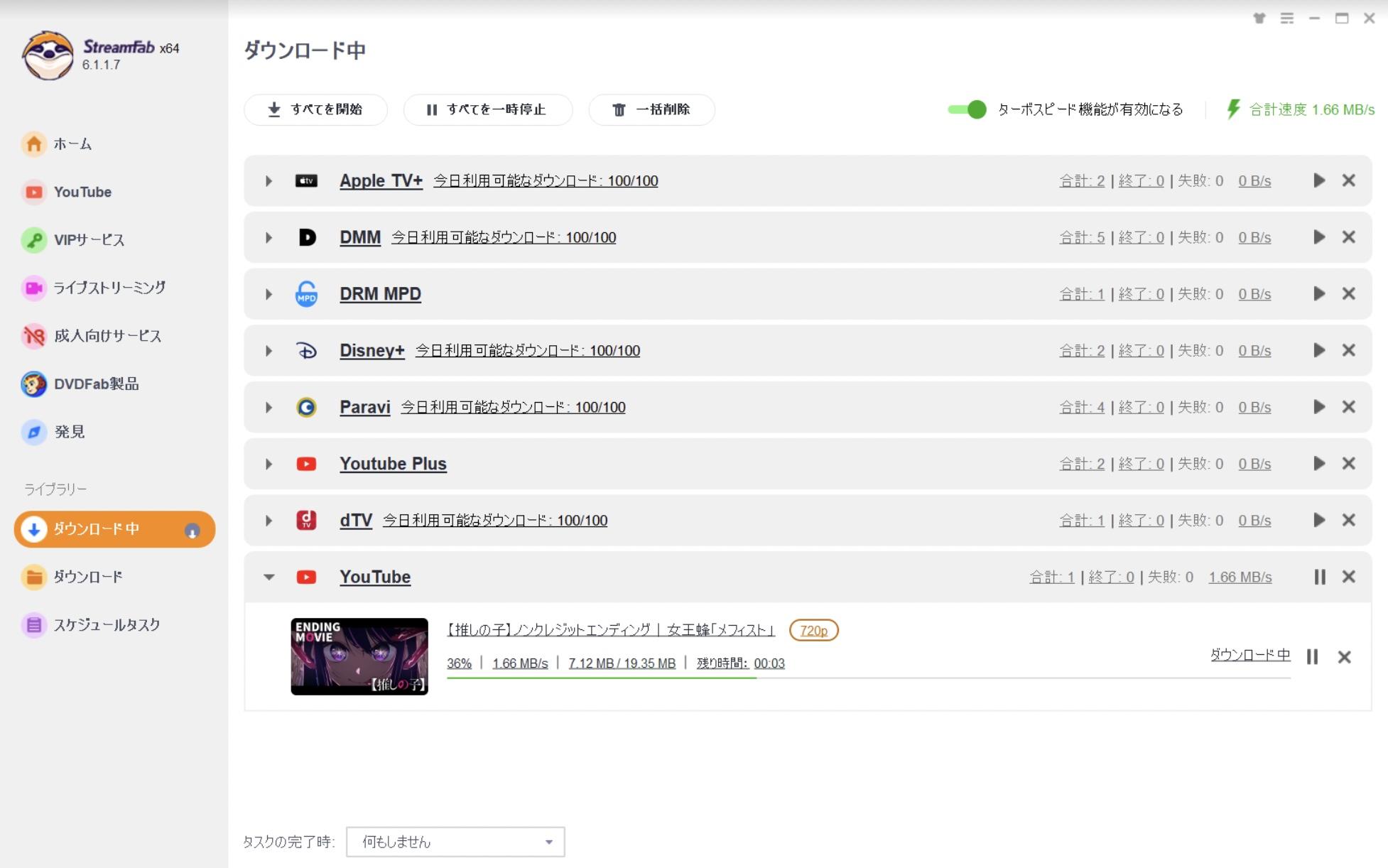This screenshot has width=1388, height=868.
Task: Expand the dTV task group
Action: (269, 521)
